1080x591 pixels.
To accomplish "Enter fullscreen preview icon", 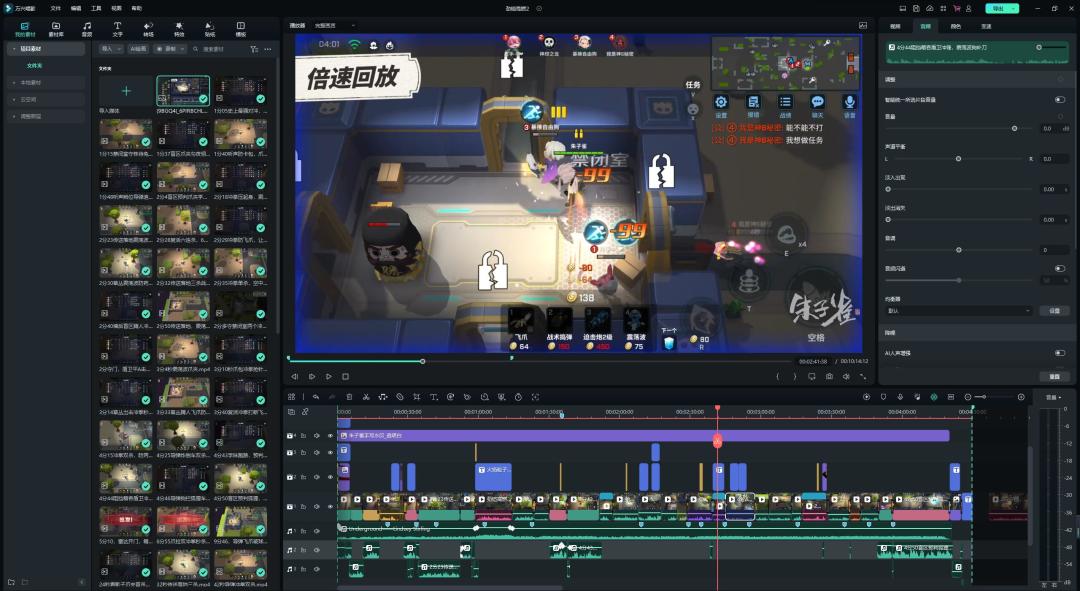I will pyautogui.click(x=863, y=377).
